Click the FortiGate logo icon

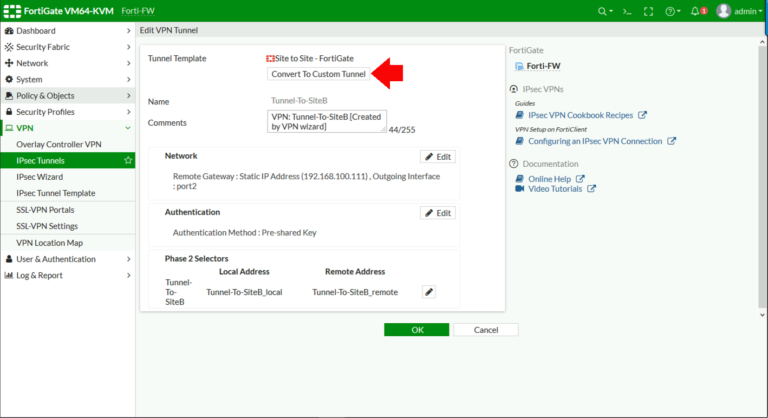click(12, 11)
